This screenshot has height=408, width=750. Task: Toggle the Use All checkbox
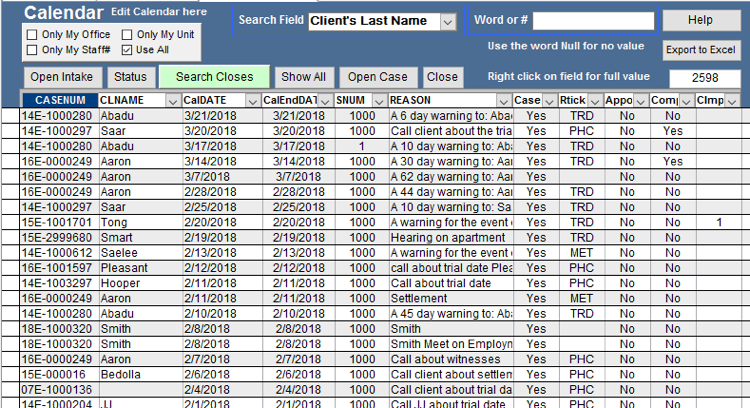[127, 49]
